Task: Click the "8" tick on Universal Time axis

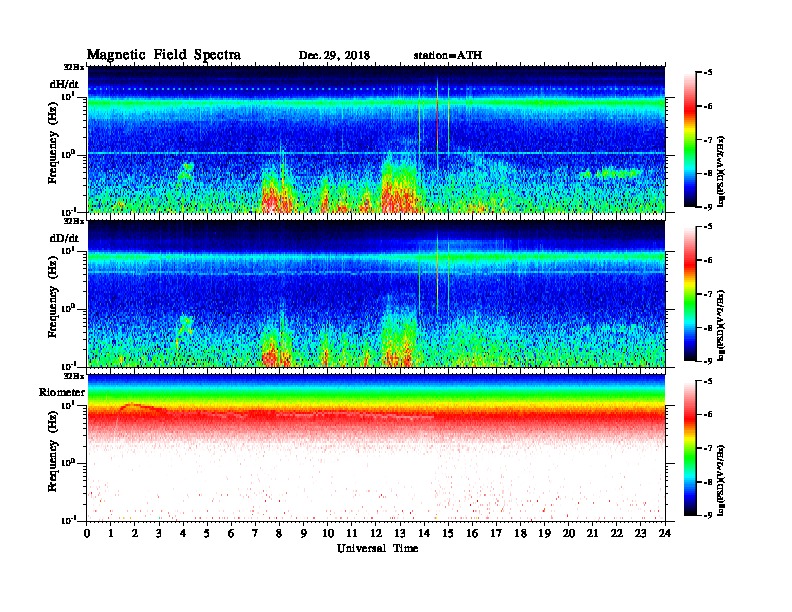Action: pos(279,534)
